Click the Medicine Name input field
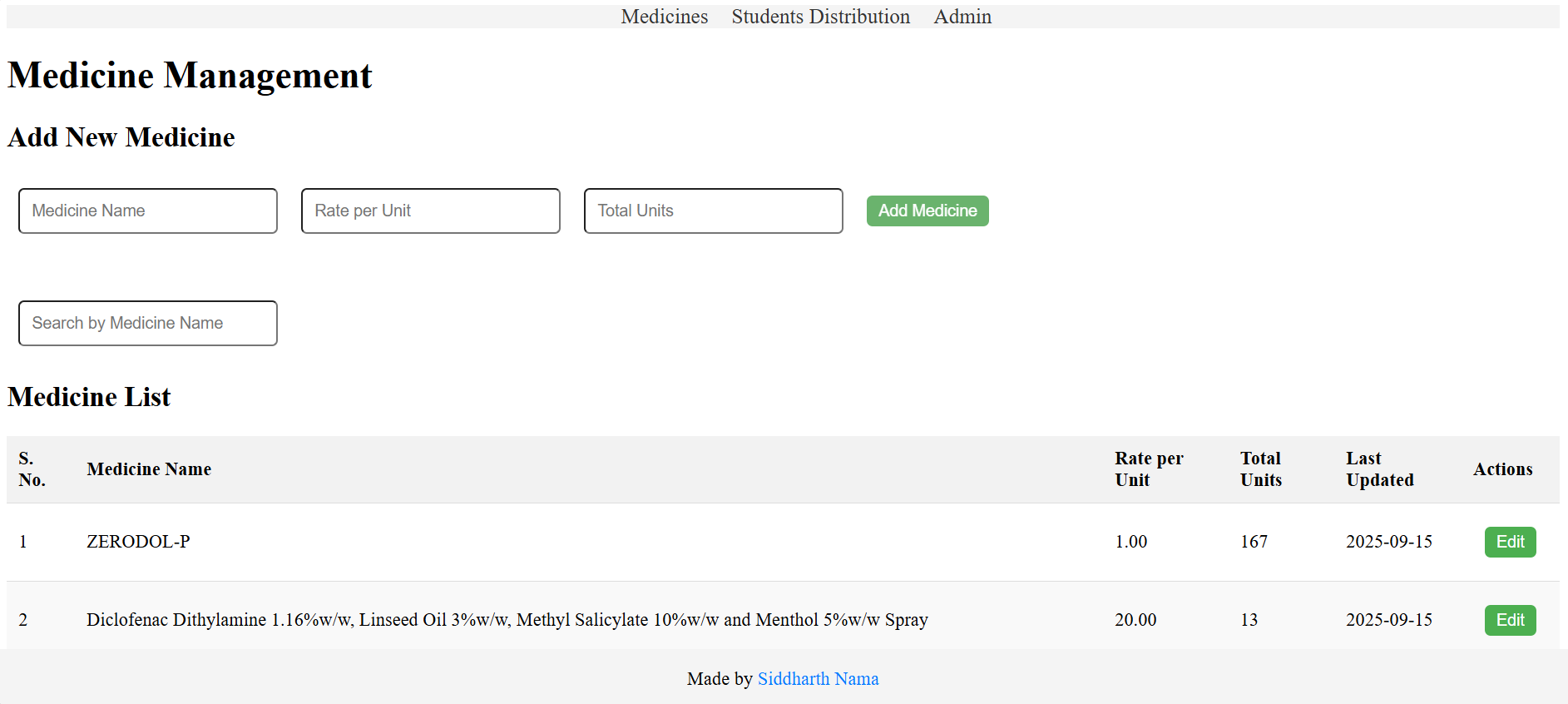The image size is (1568, 704). [148, 211]
